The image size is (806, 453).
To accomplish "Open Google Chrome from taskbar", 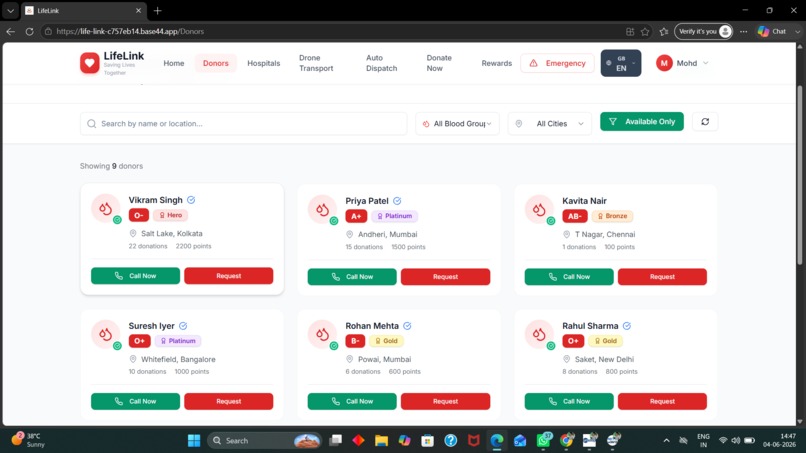I will click(566, 441).
